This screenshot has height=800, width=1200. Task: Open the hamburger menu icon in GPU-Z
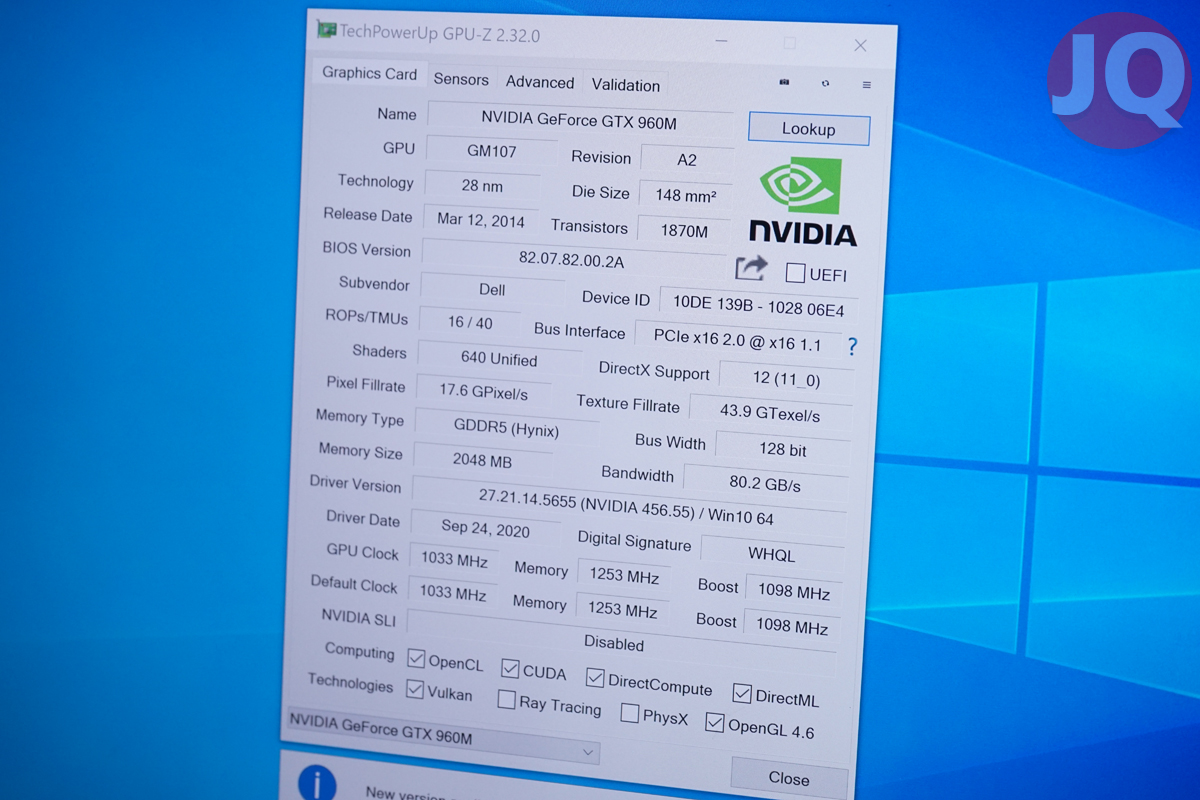pyautogui.click(x=866, y=85)
